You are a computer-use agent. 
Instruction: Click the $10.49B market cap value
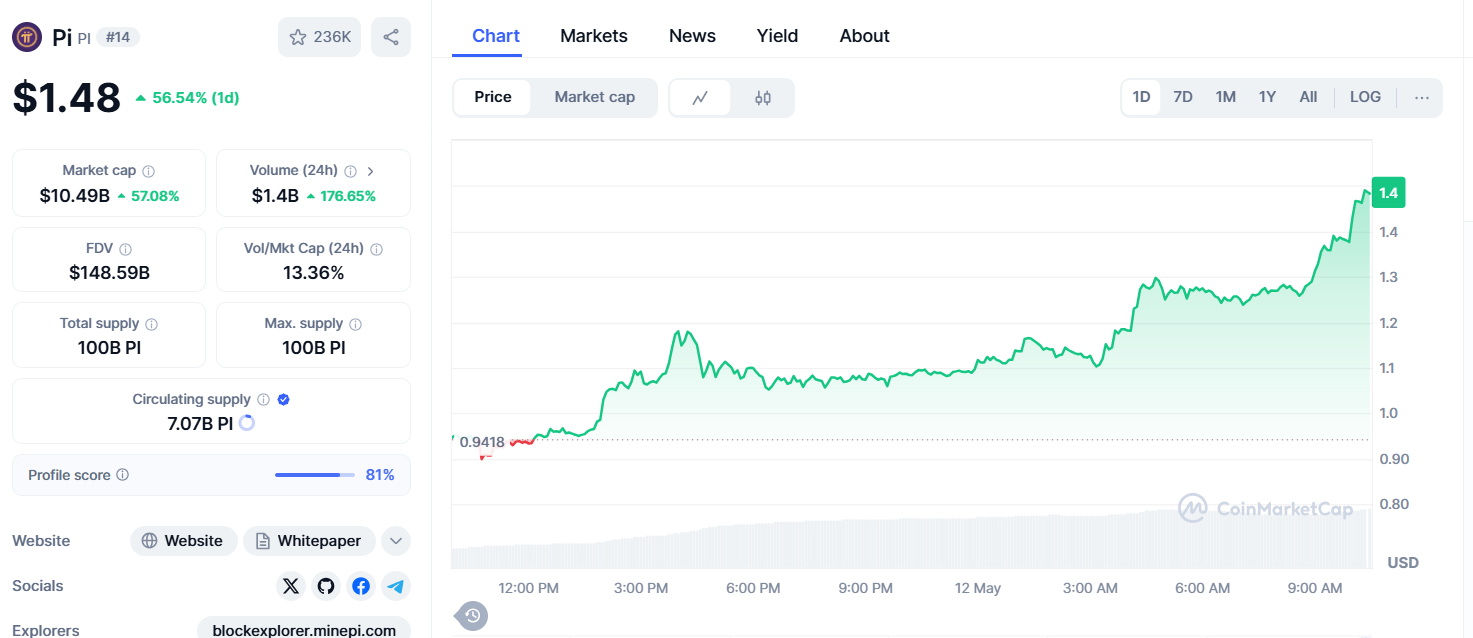(75, 196)
